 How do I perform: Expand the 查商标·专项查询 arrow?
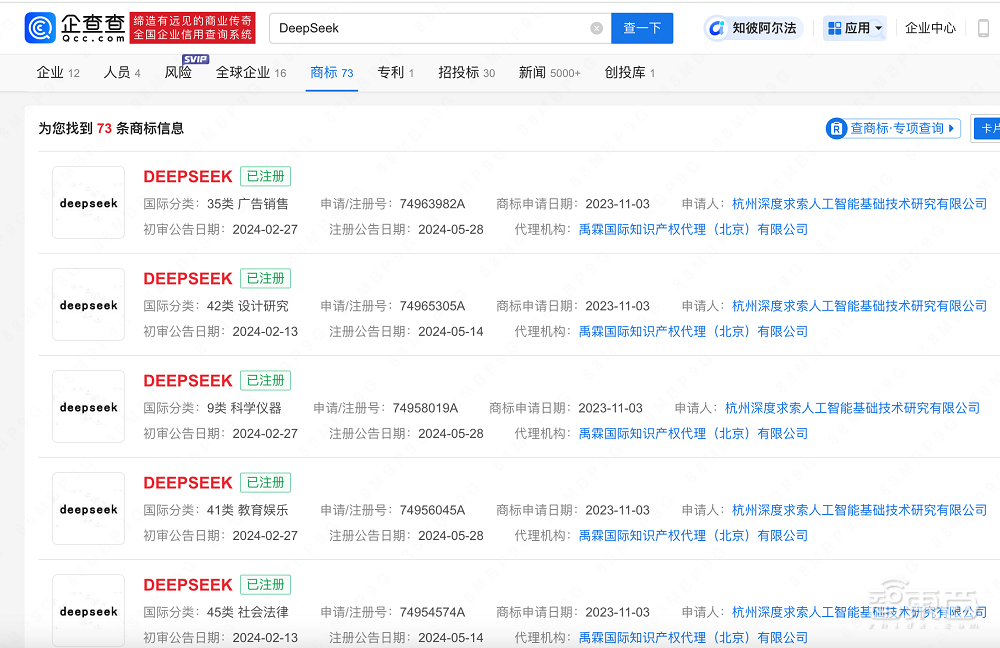click(950, 128)
